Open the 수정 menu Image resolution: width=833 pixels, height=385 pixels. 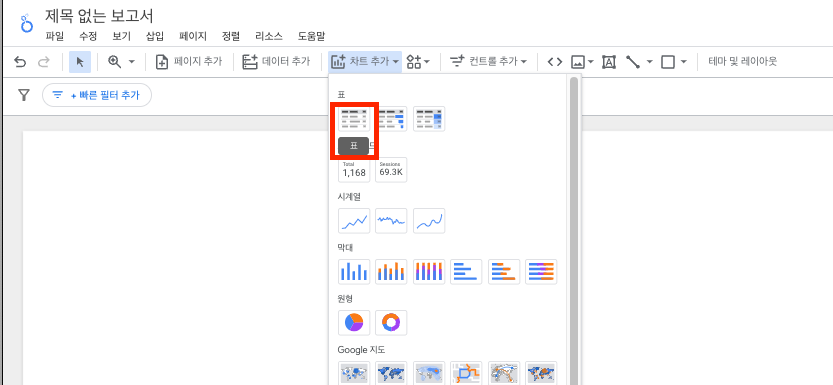88,37
